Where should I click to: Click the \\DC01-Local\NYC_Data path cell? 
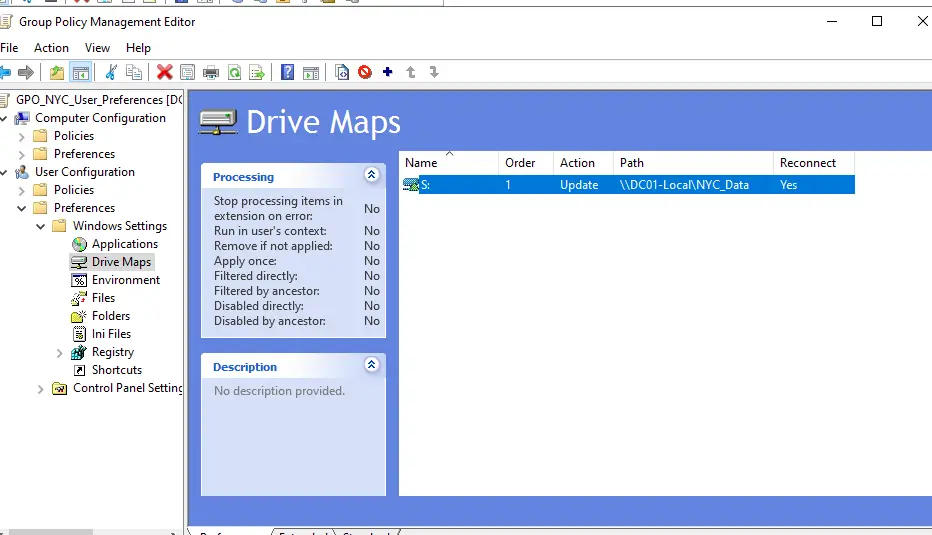684,185
